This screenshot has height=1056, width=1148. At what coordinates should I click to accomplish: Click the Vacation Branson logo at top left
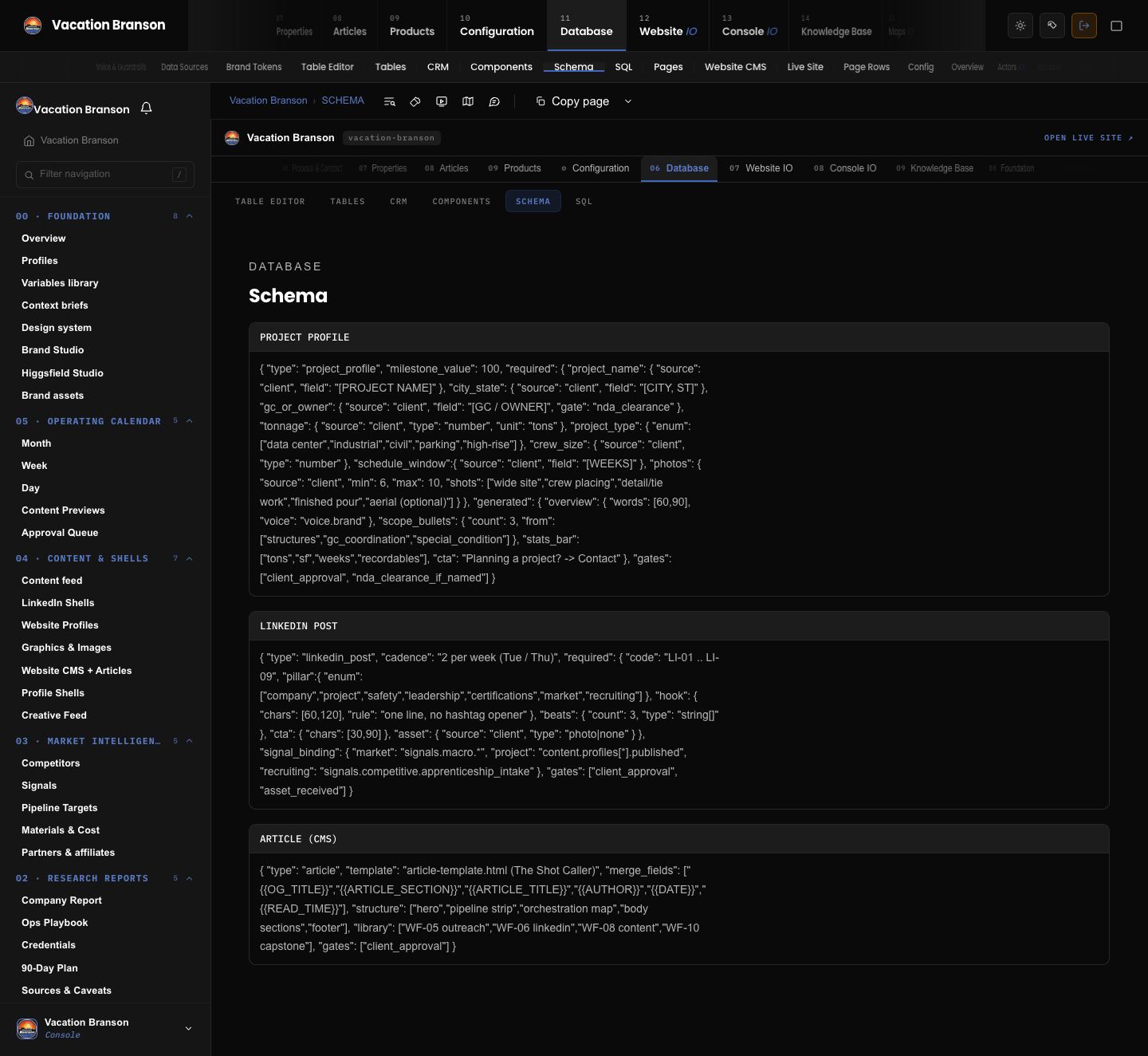(x=33, y=26)
